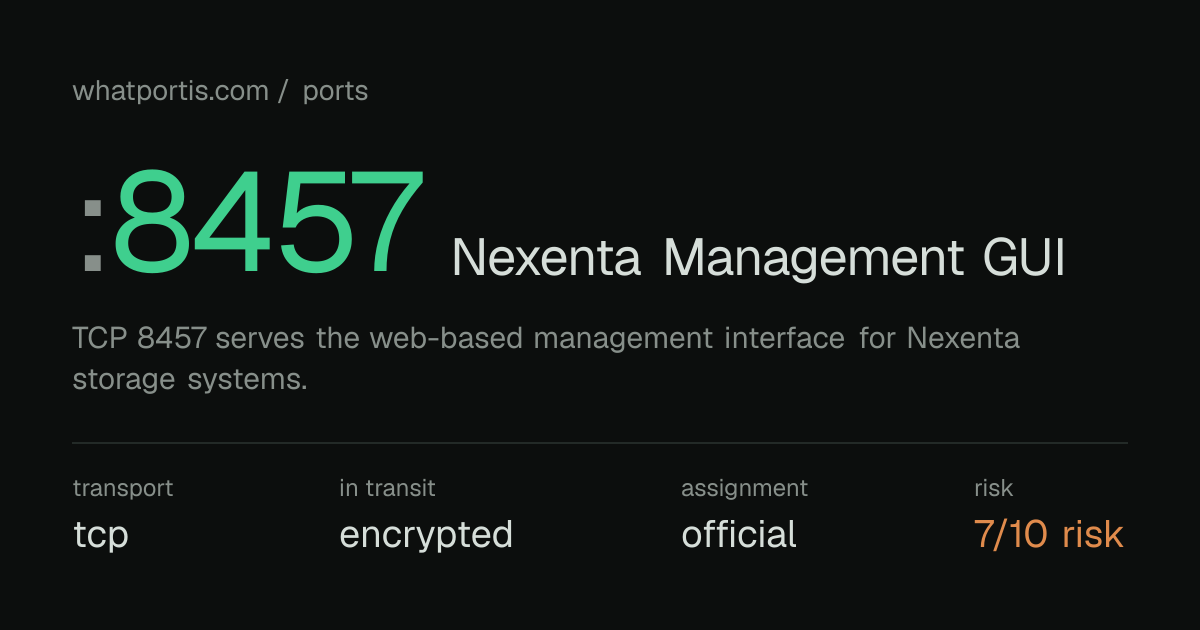
Task: Open the ports breadcrumb link
Action: click(335, 91)
